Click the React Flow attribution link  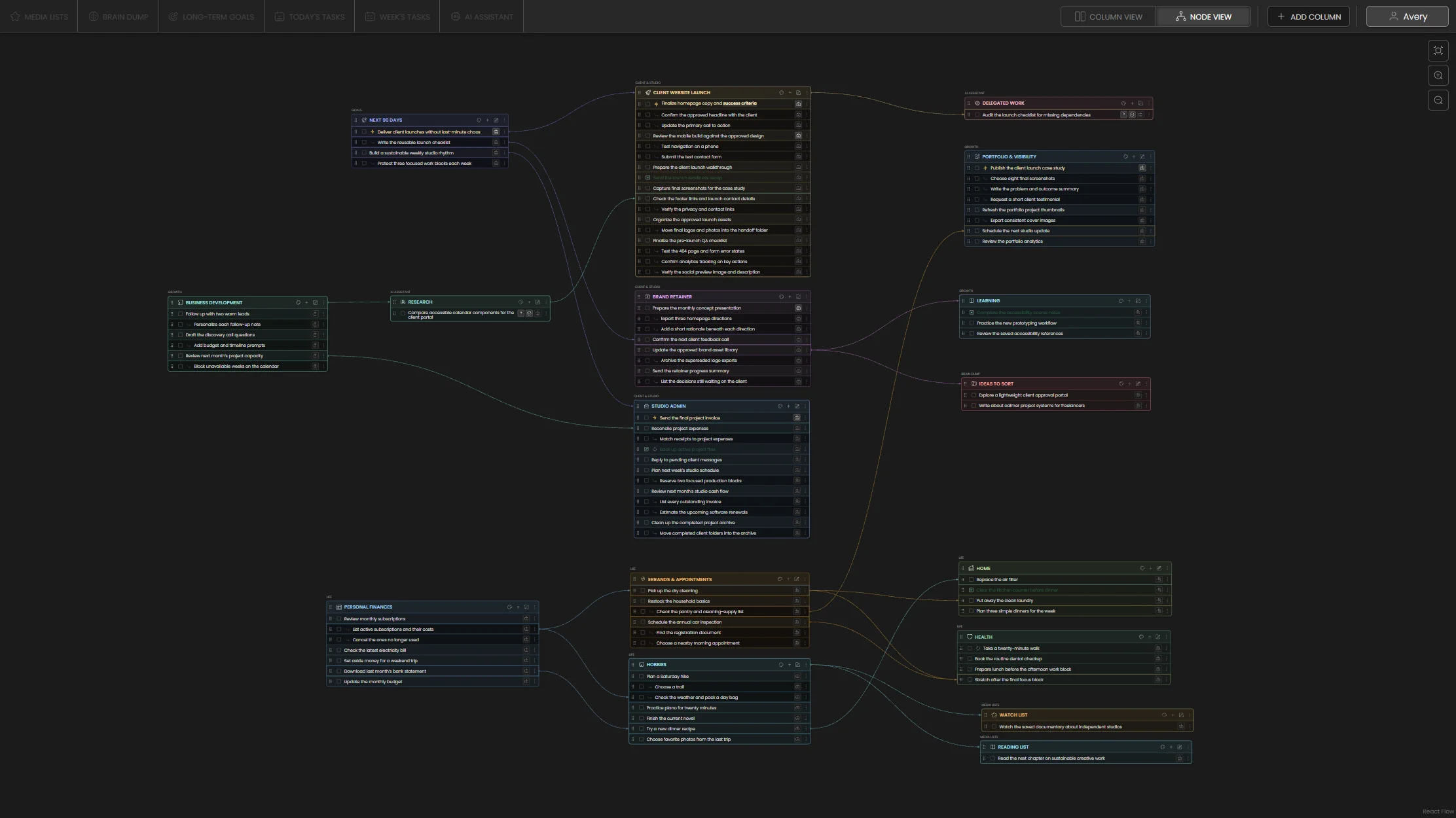tap(1438, 811)
